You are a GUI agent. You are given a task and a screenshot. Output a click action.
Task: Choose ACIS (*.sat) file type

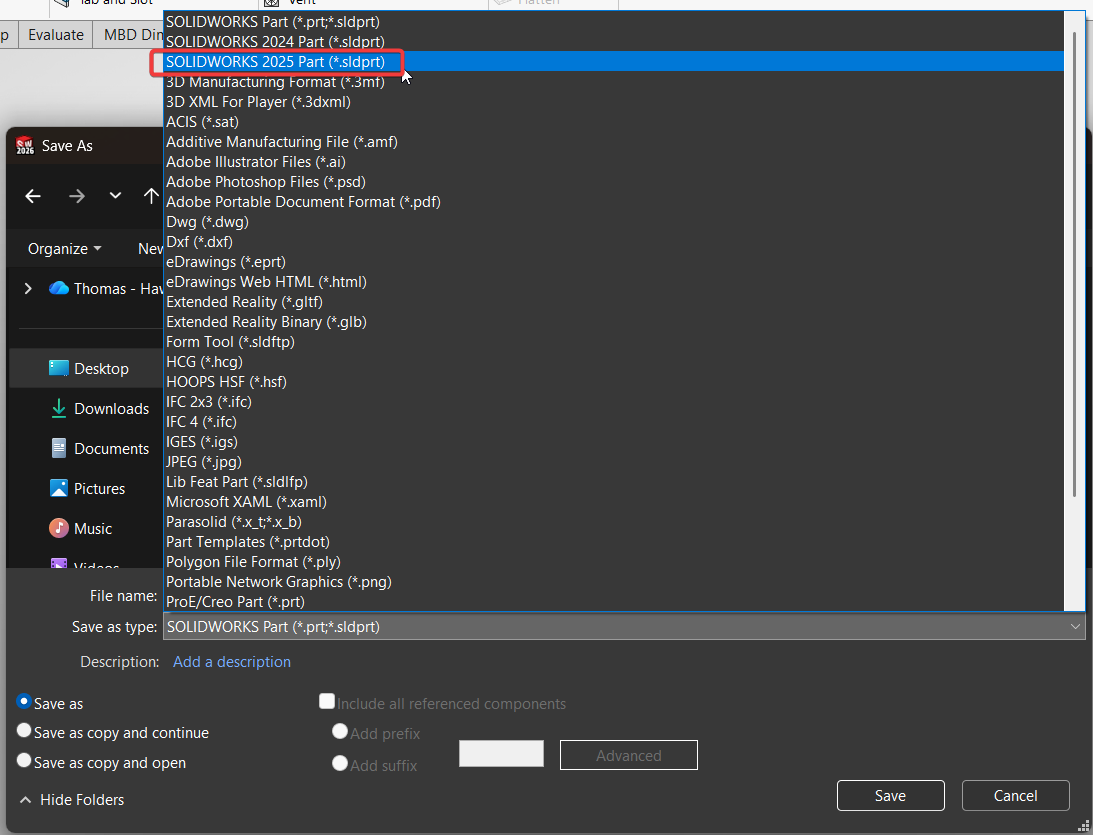pyautogui.click(x=613, y=122)
